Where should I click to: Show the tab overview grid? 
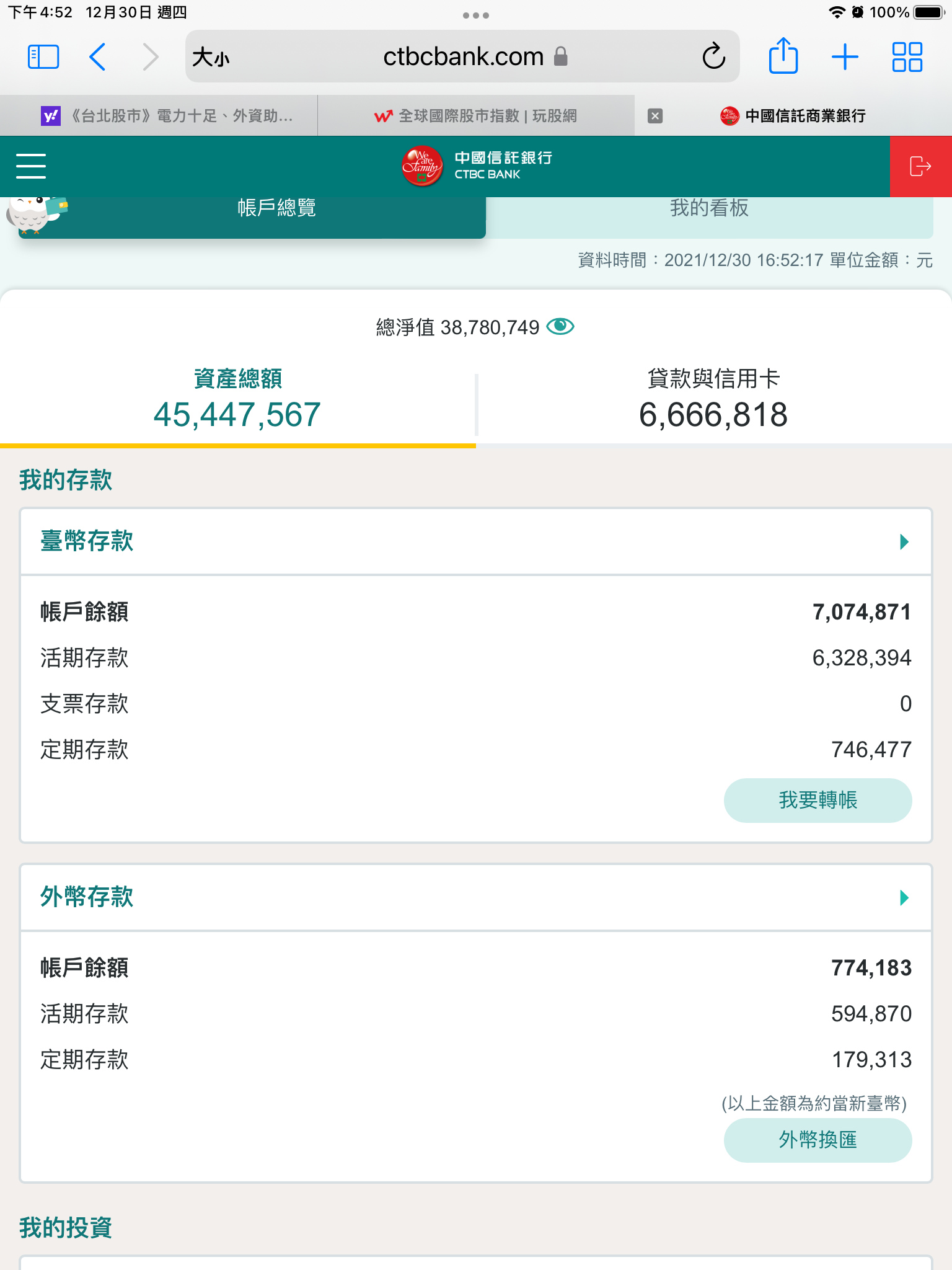907,57
